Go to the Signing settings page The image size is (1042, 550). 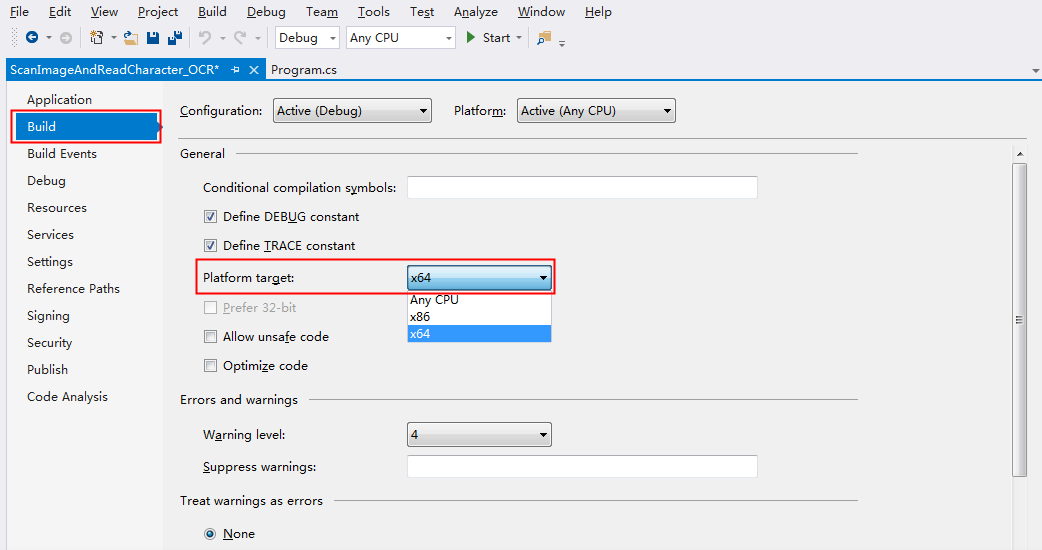coord(48,316)
